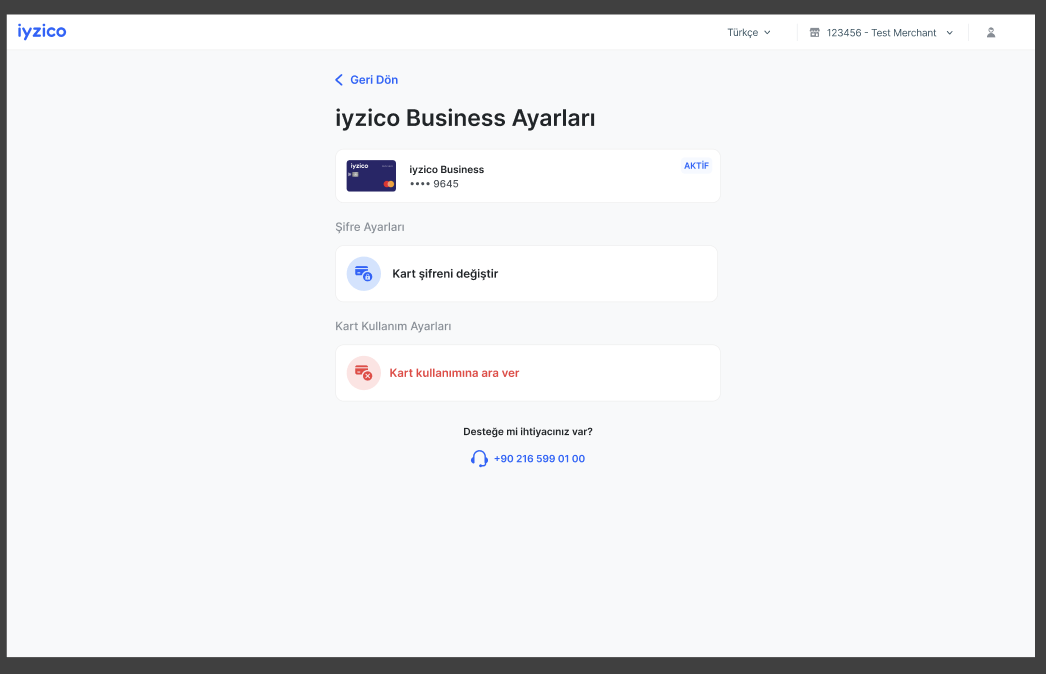Click the Şifre Ayarları section heading
The width and height of the screenshot is (1046, 674).
[x=370, y=227]
